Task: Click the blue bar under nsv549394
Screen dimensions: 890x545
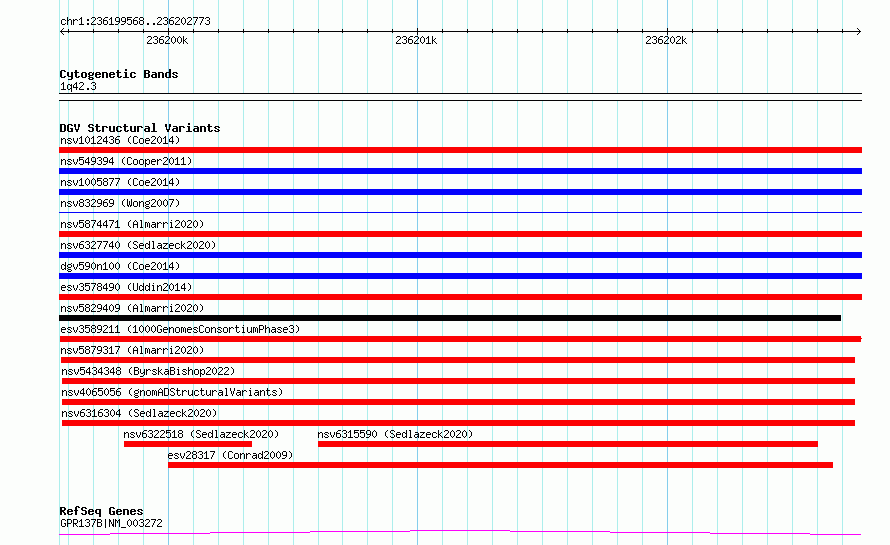Action: pos(460,171)
